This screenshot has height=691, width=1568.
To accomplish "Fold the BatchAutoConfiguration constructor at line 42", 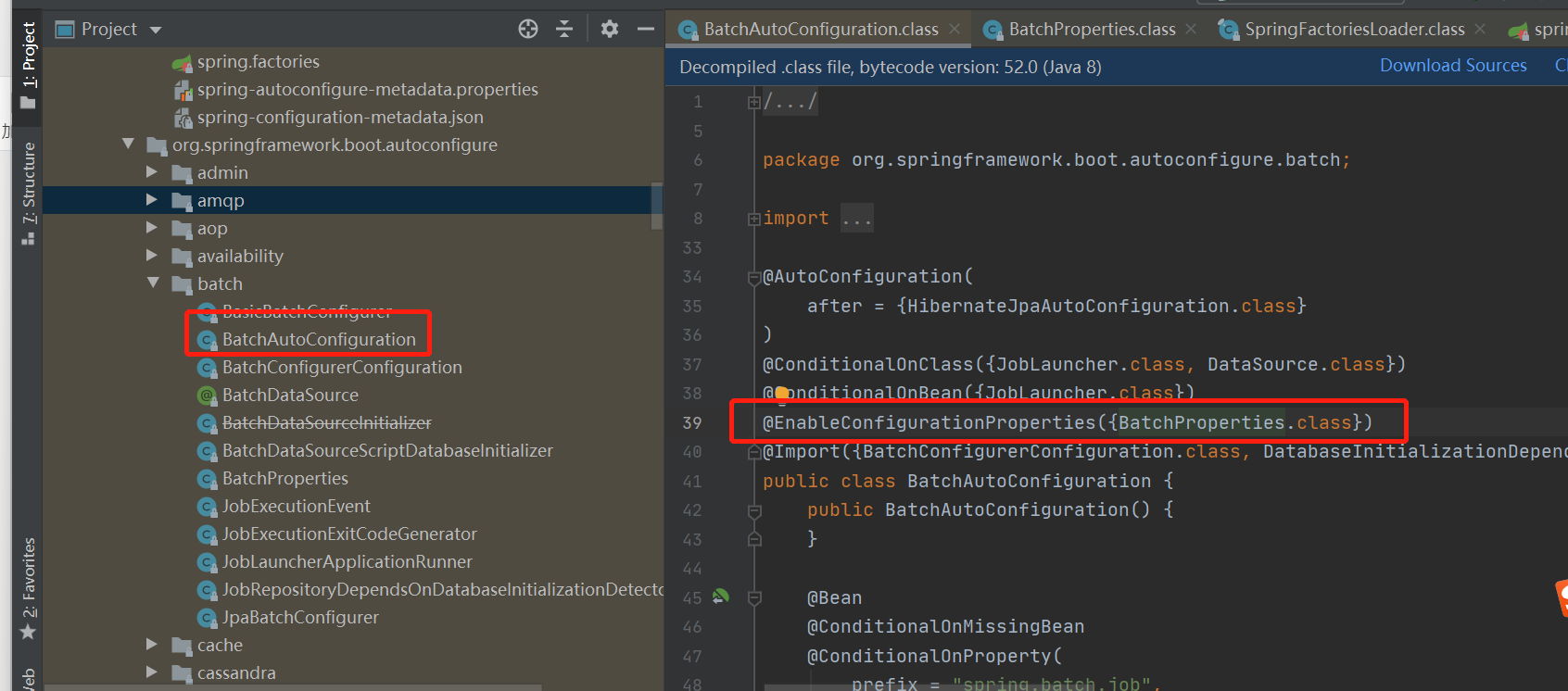I will pyautogui.click(x=754, y=510).
